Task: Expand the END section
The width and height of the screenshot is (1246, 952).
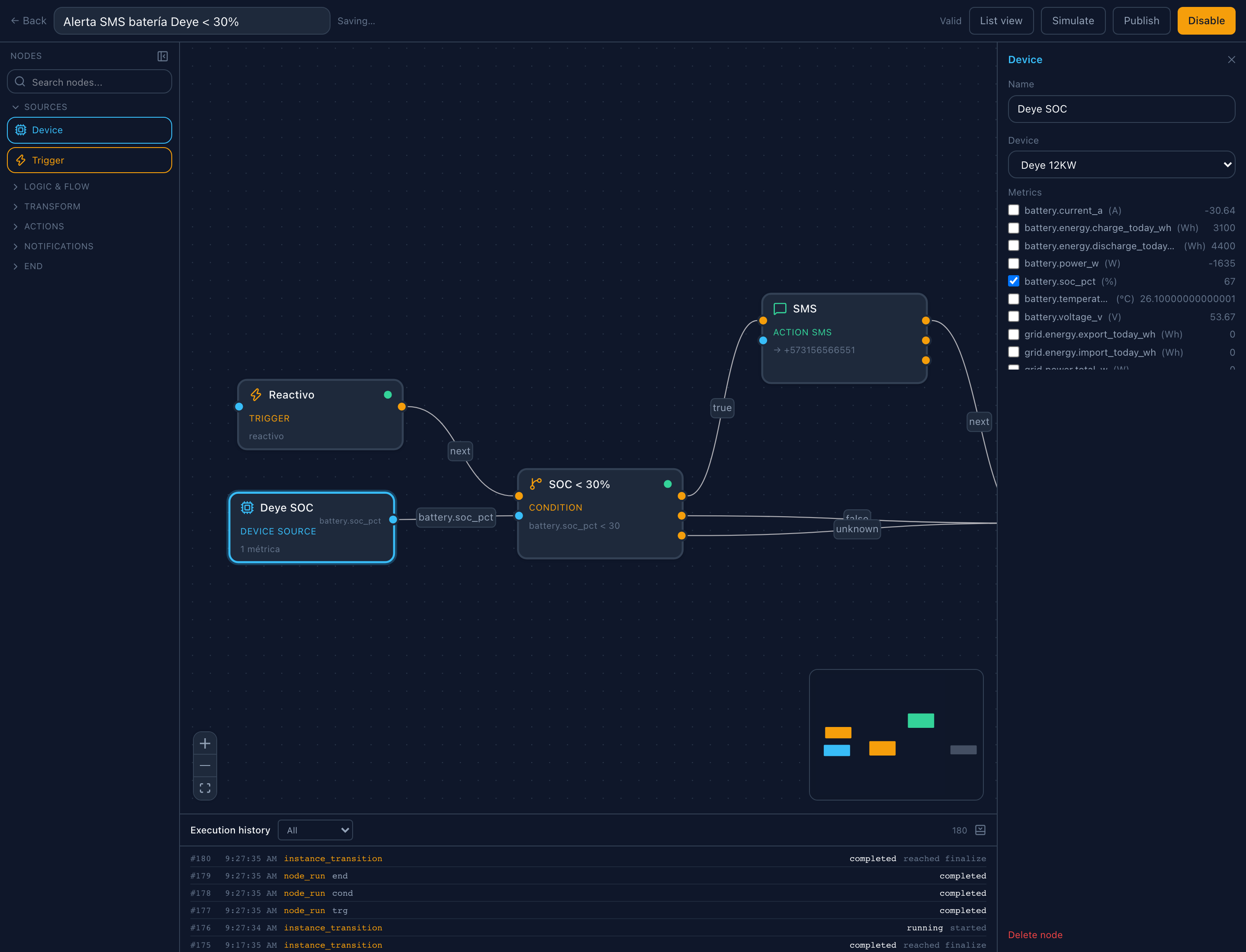Action: pos(27,266)
